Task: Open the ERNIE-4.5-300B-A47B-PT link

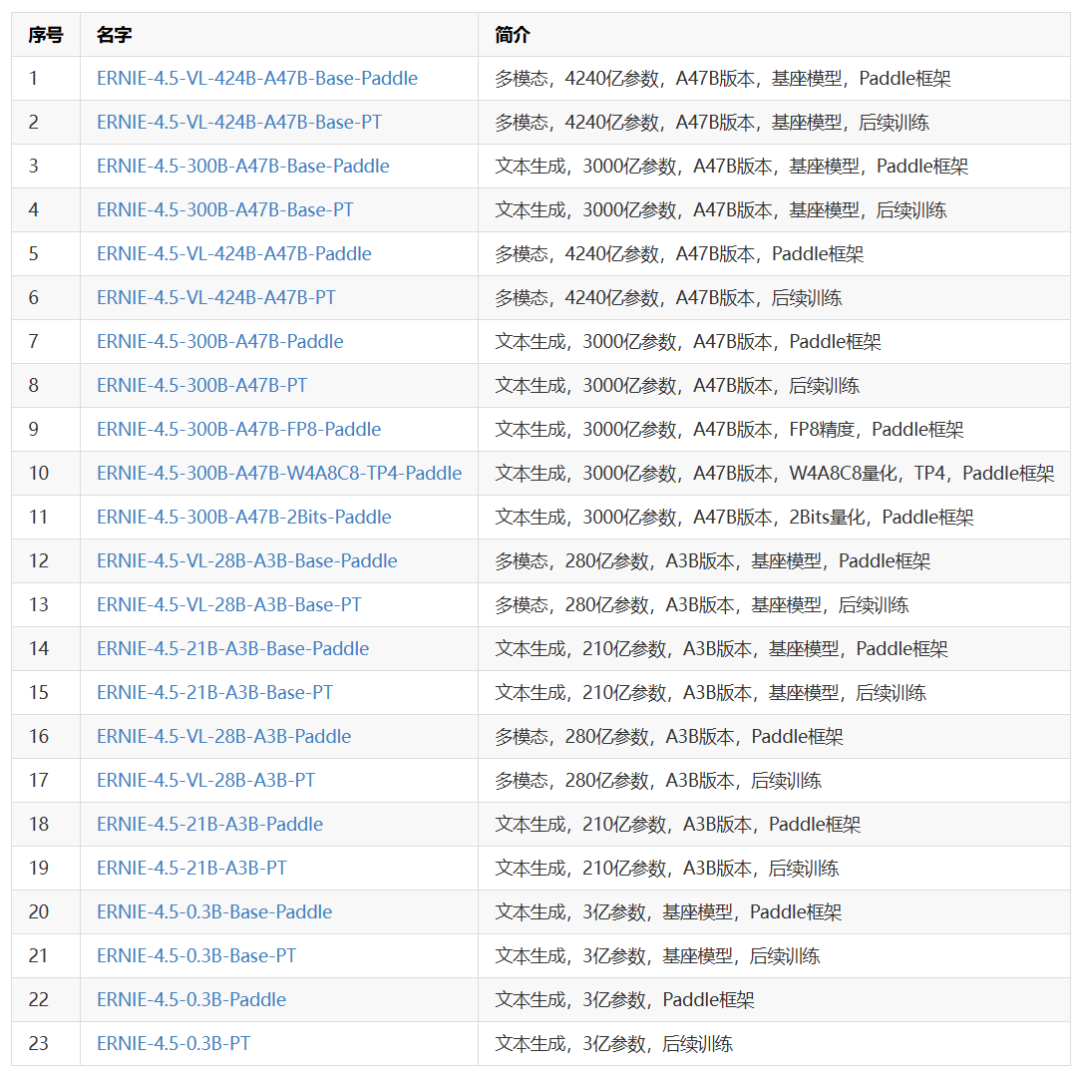Action: click(x=202, y=386)
